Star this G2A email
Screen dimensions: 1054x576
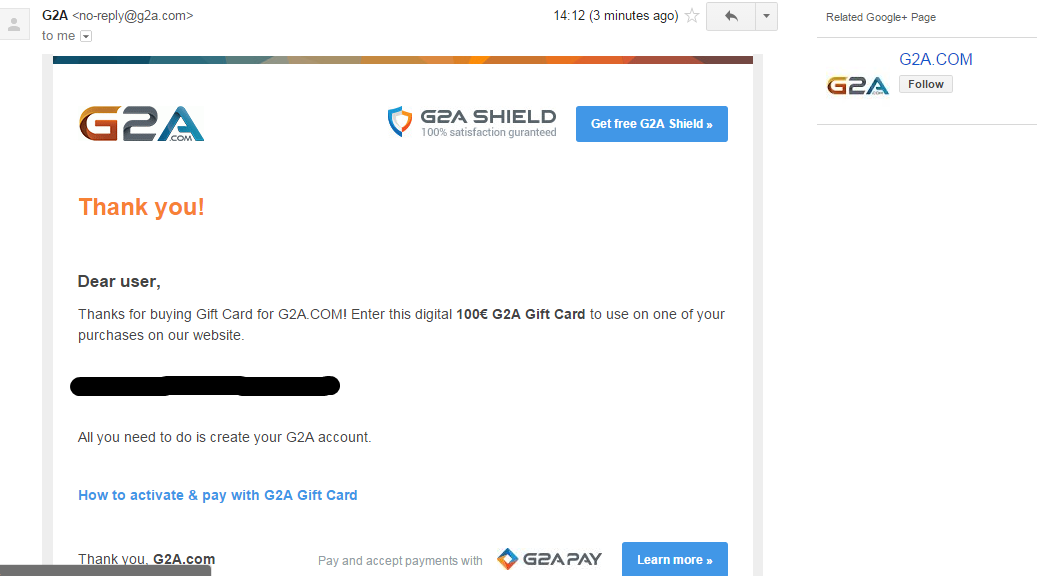(x=692, y=16)
